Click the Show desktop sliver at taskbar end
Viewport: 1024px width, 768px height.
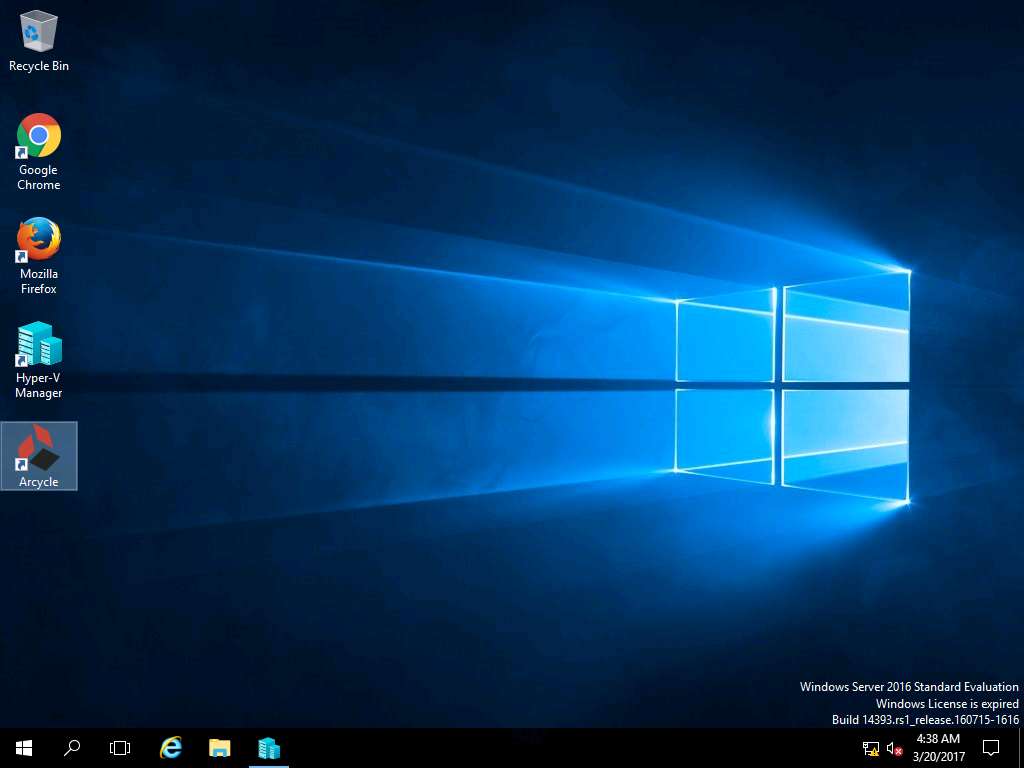1021,748
